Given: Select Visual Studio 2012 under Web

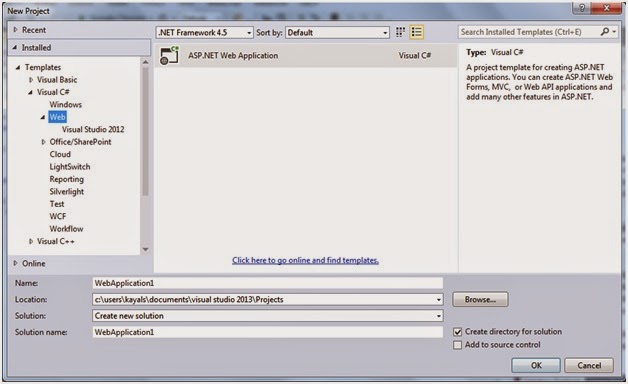Looking at the screenshot, I should [93, 129].
